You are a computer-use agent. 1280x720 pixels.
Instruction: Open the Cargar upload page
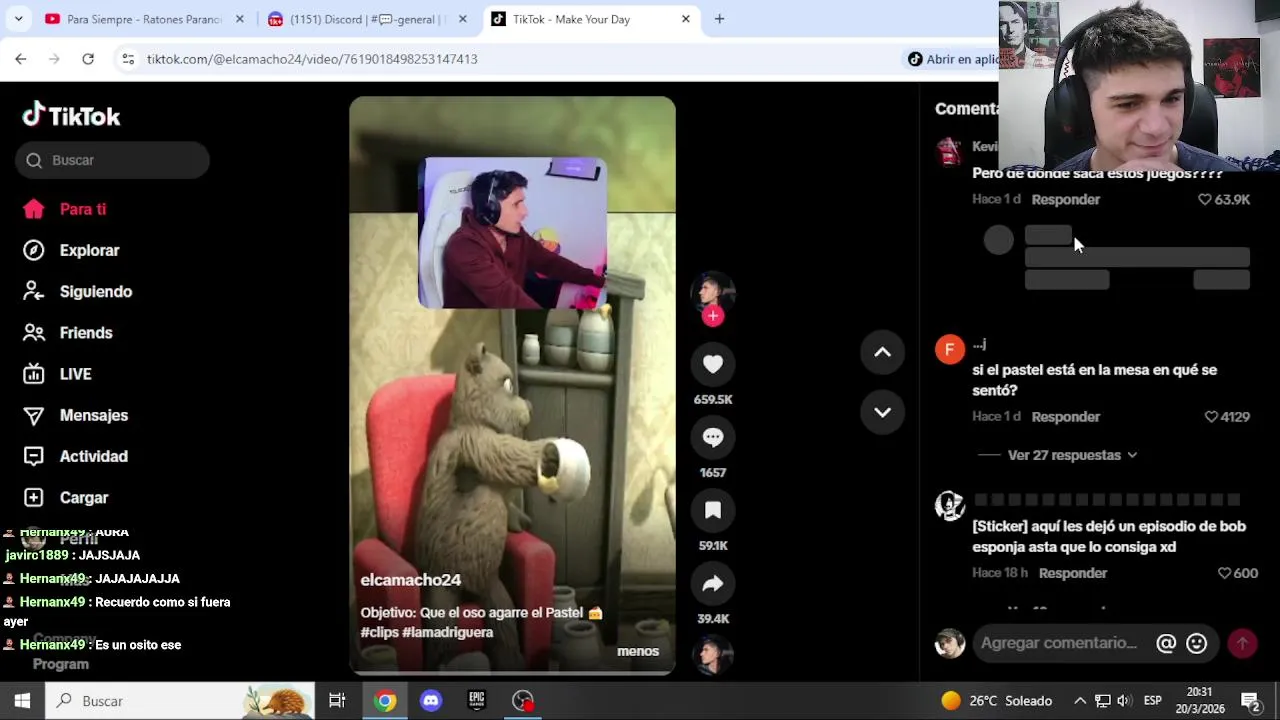66,497
